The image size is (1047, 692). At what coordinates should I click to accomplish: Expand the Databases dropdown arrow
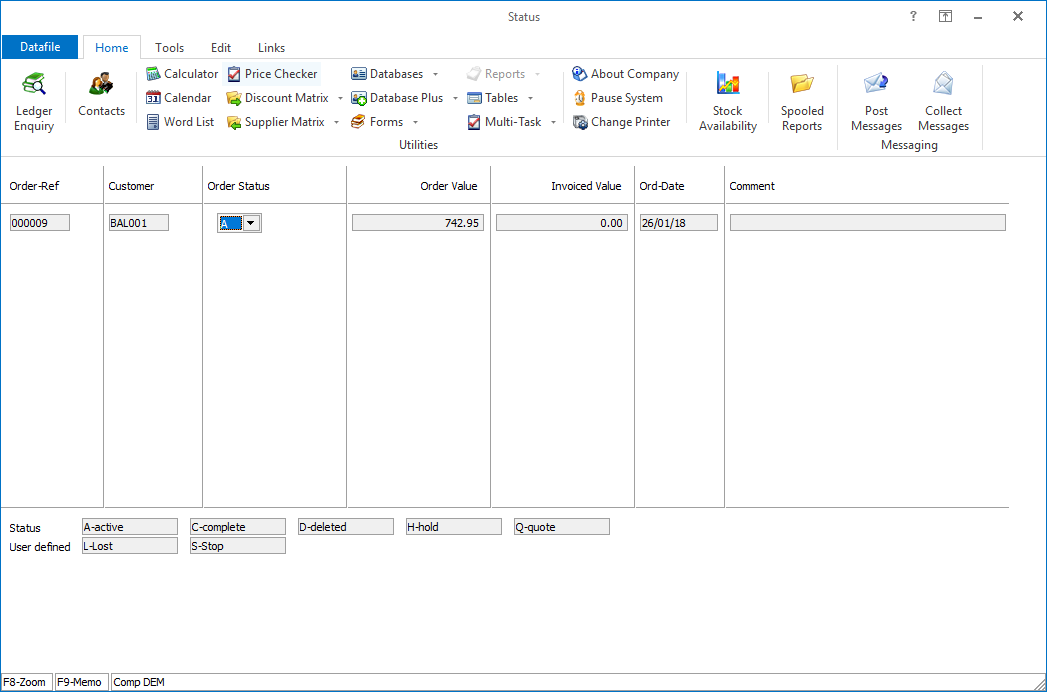(x=435, y=75)
